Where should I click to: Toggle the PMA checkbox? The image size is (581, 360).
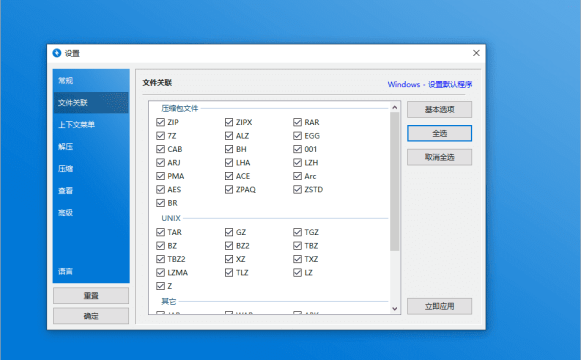click(x=160, y=176)
